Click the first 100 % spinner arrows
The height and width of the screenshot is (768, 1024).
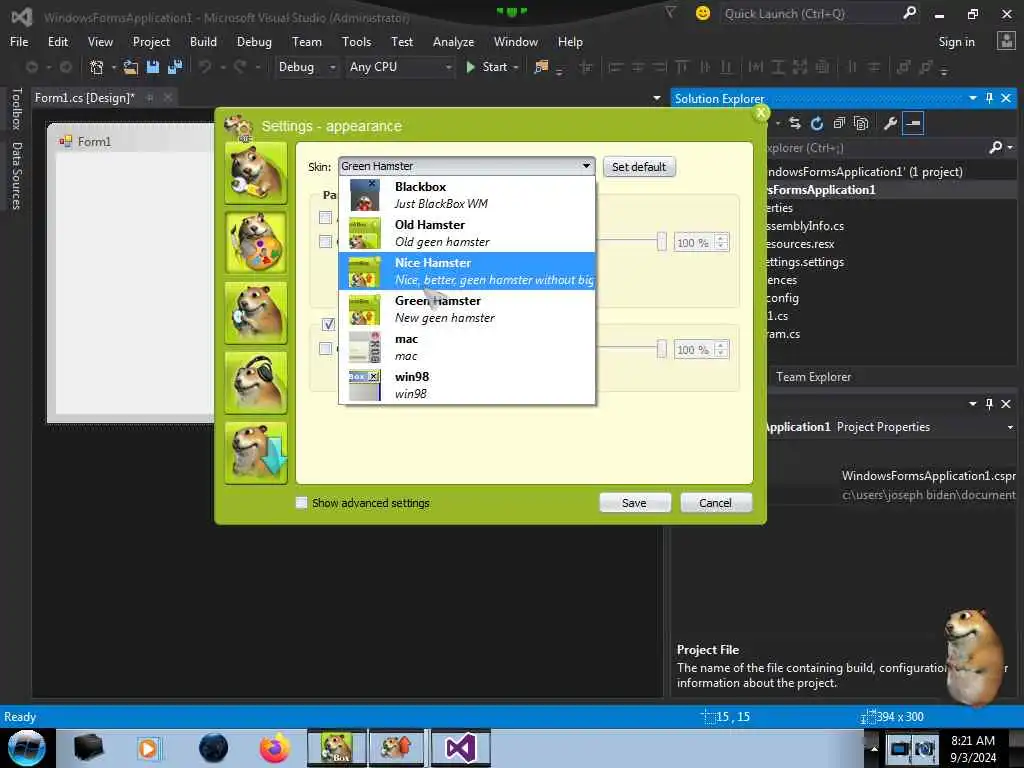[x=721, y=242]
